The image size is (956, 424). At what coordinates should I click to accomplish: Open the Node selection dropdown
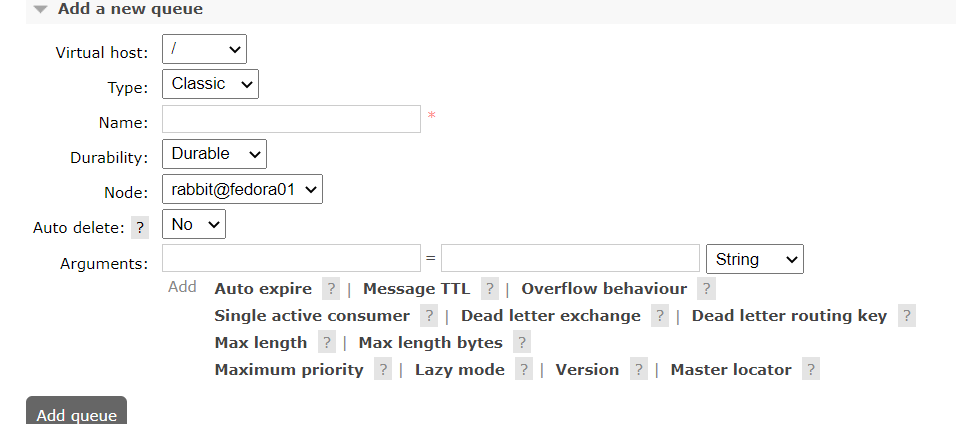pos(242,189)
